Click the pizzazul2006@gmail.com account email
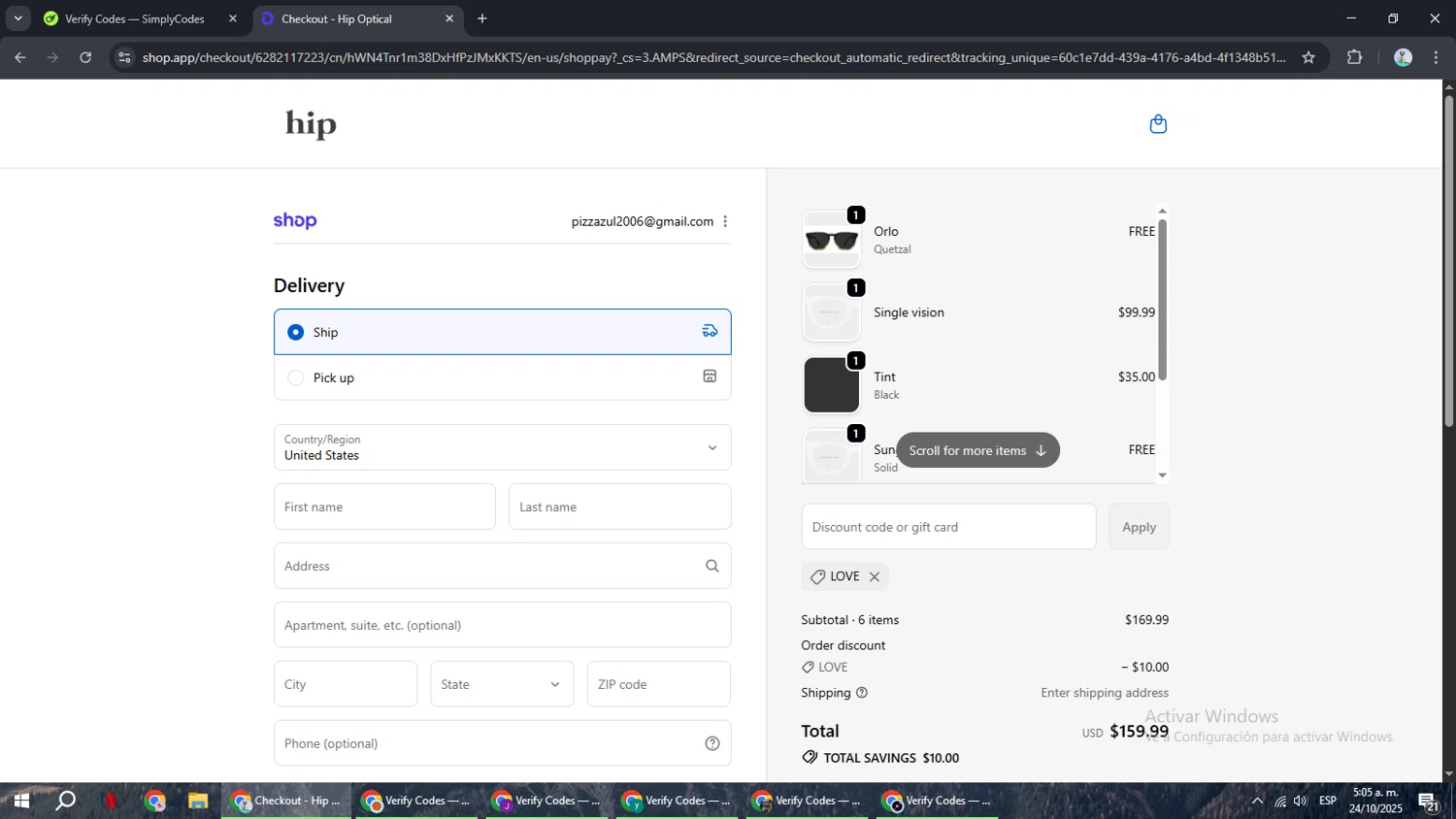This screenshot has width=1456, height=819. [x=643, y=221]
